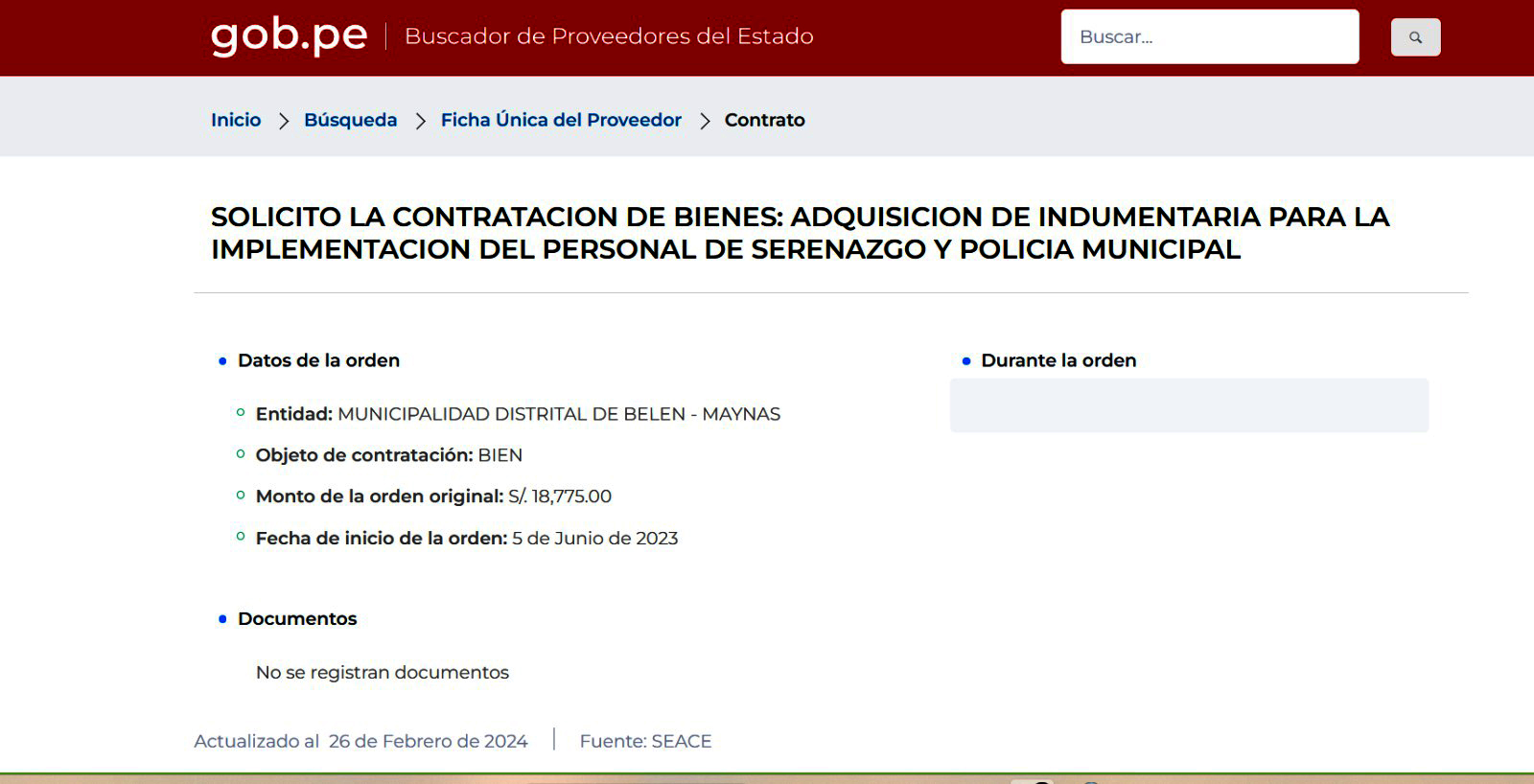Return to Ficha Única del Proveedor
This screenshot has height=784, width=1534.
[561, 120]
